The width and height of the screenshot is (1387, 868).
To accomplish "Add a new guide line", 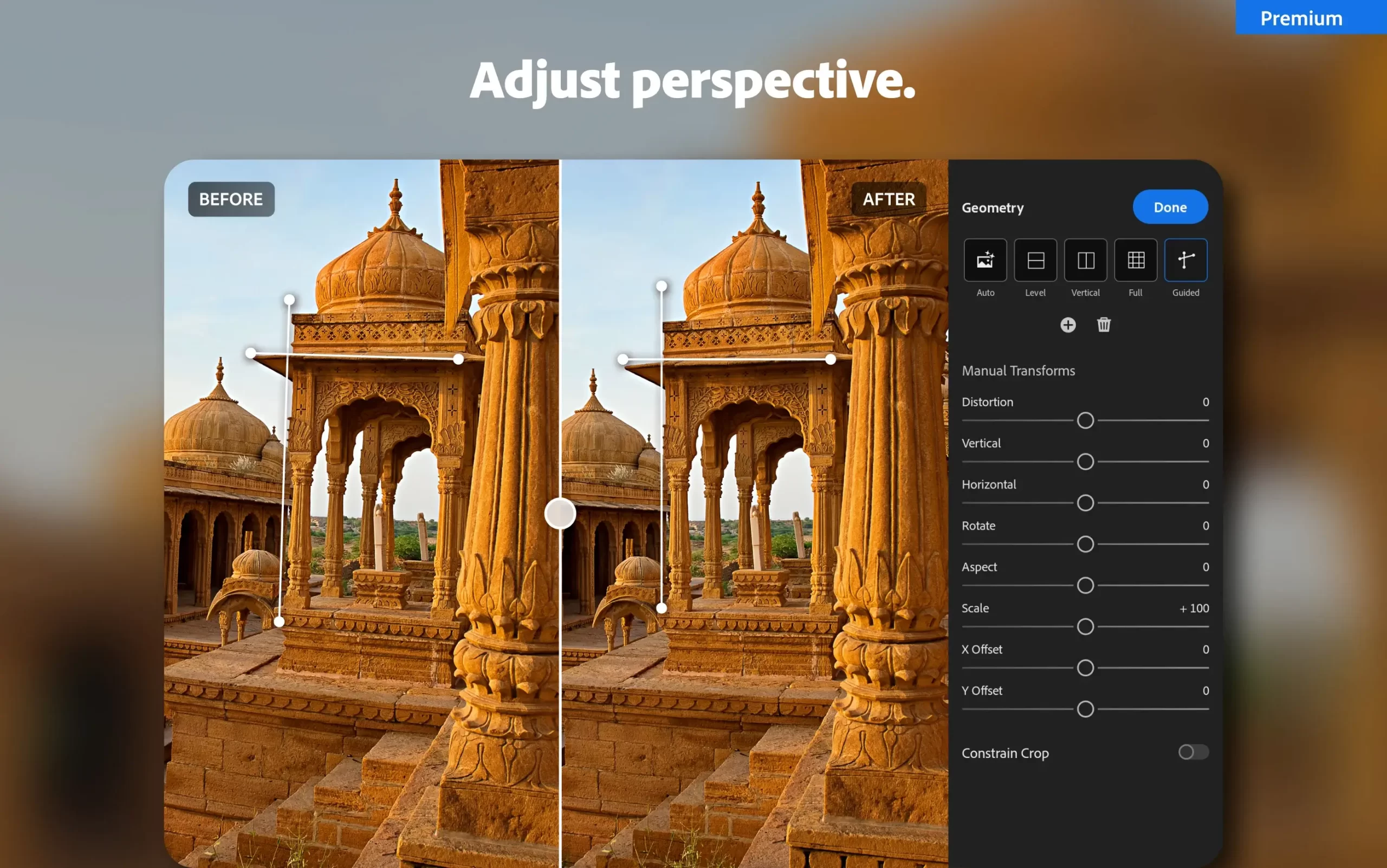I will tap(1067, 325).
